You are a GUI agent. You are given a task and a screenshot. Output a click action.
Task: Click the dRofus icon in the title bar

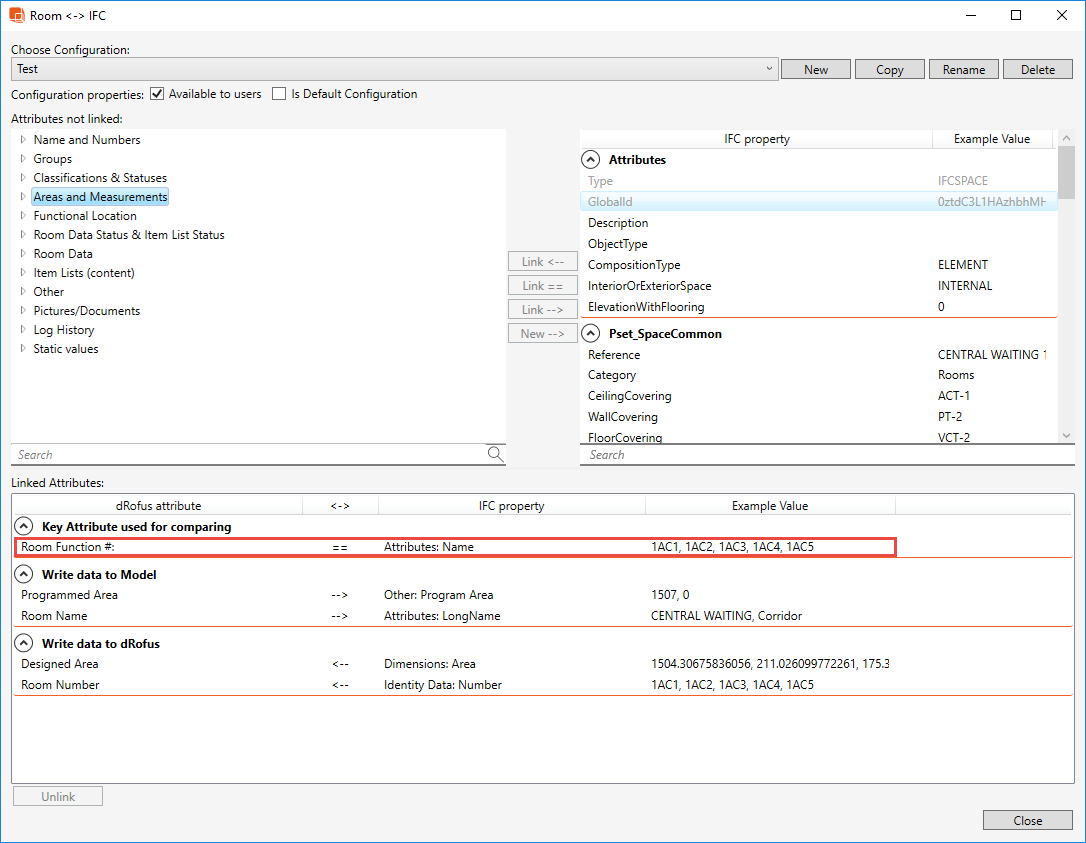[x=17, y=15]
